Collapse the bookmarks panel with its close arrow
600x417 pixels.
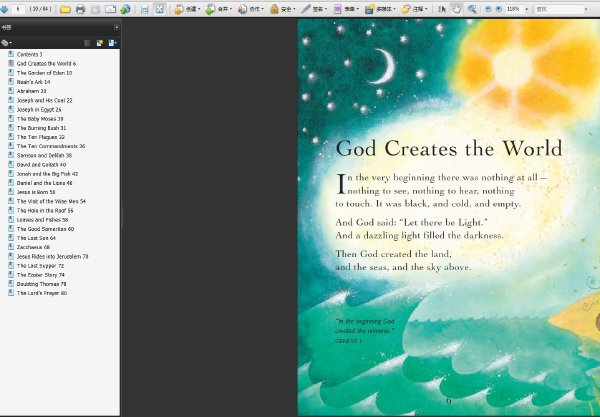[116, 27]
